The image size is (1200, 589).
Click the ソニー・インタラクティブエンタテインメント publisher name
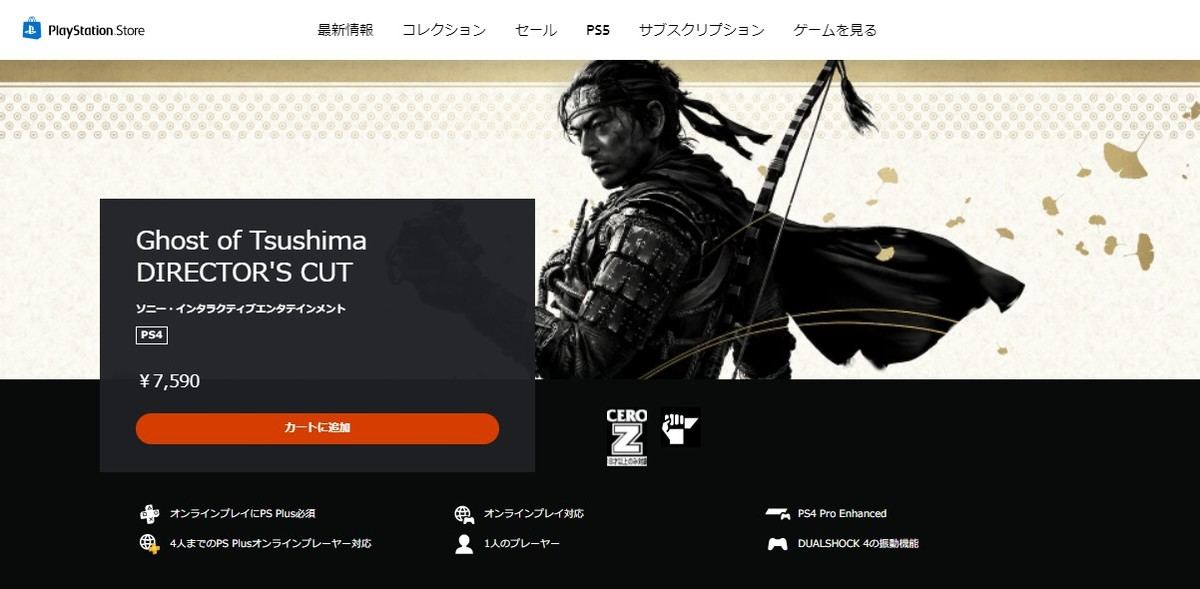tap(241, 309)
